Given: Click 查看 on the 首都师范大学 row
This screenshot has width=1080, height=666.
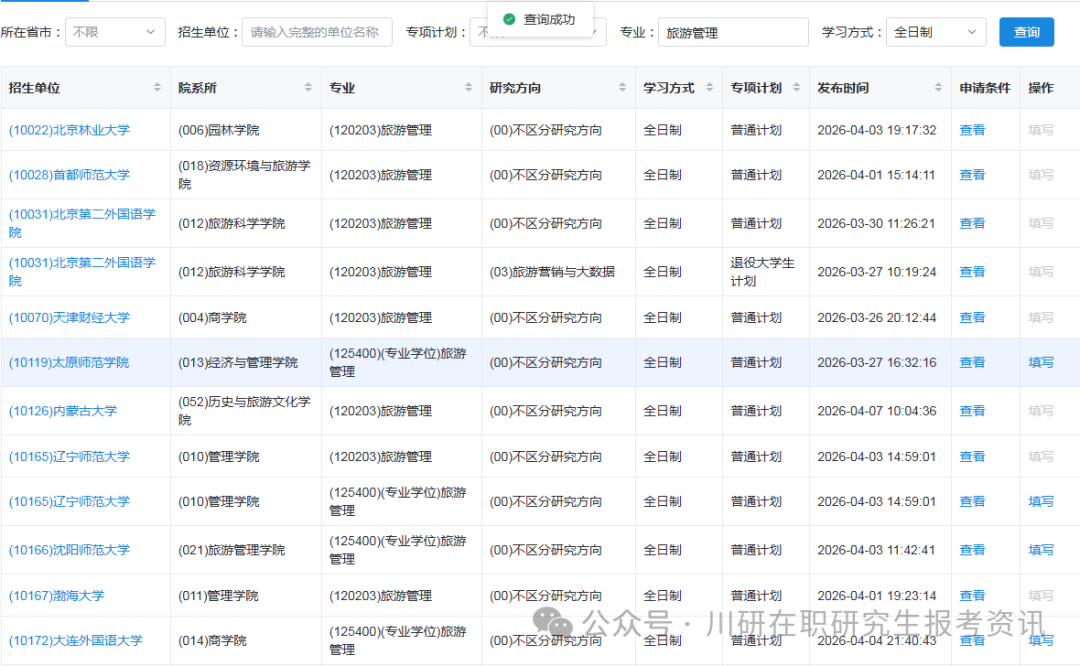Looking at the screenshot, I should pos(972,174).
